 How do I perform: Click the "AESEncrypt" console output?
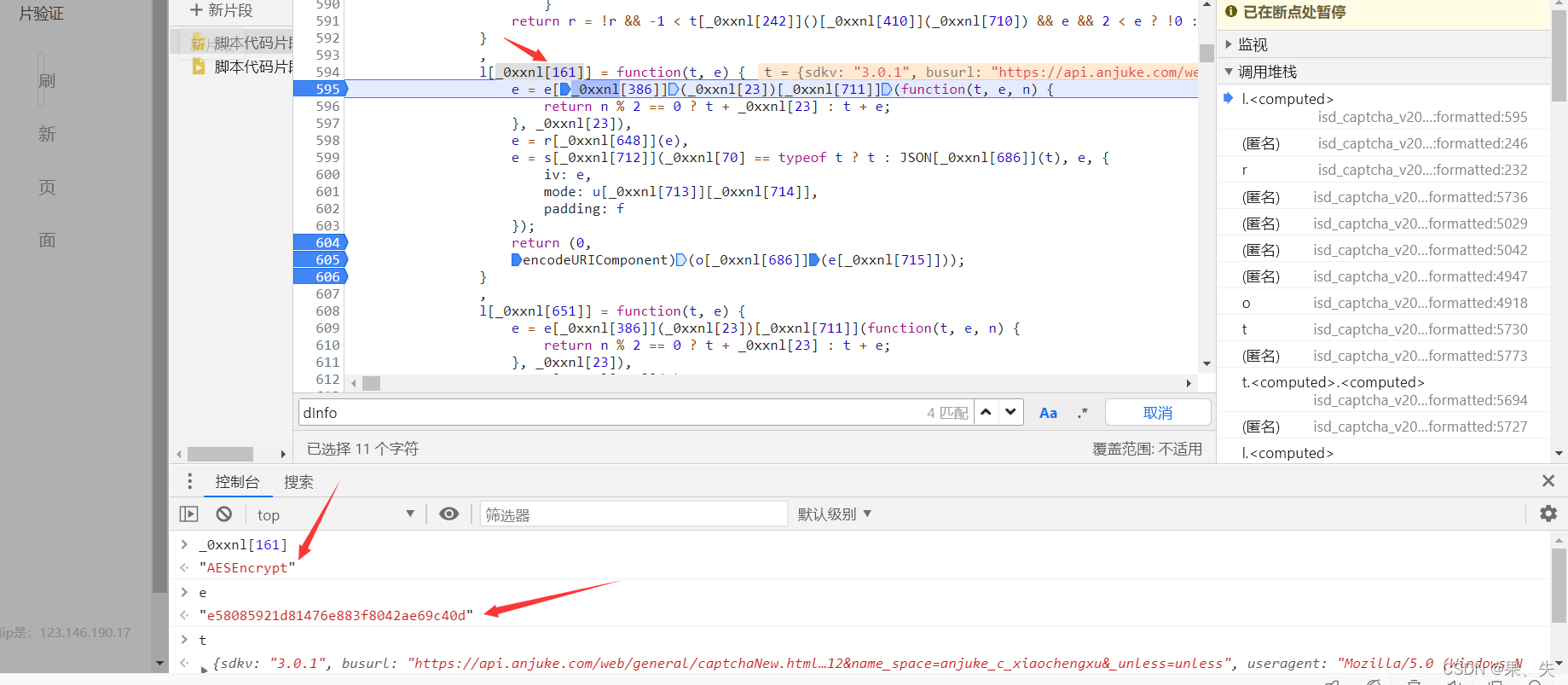click(247, 568)
